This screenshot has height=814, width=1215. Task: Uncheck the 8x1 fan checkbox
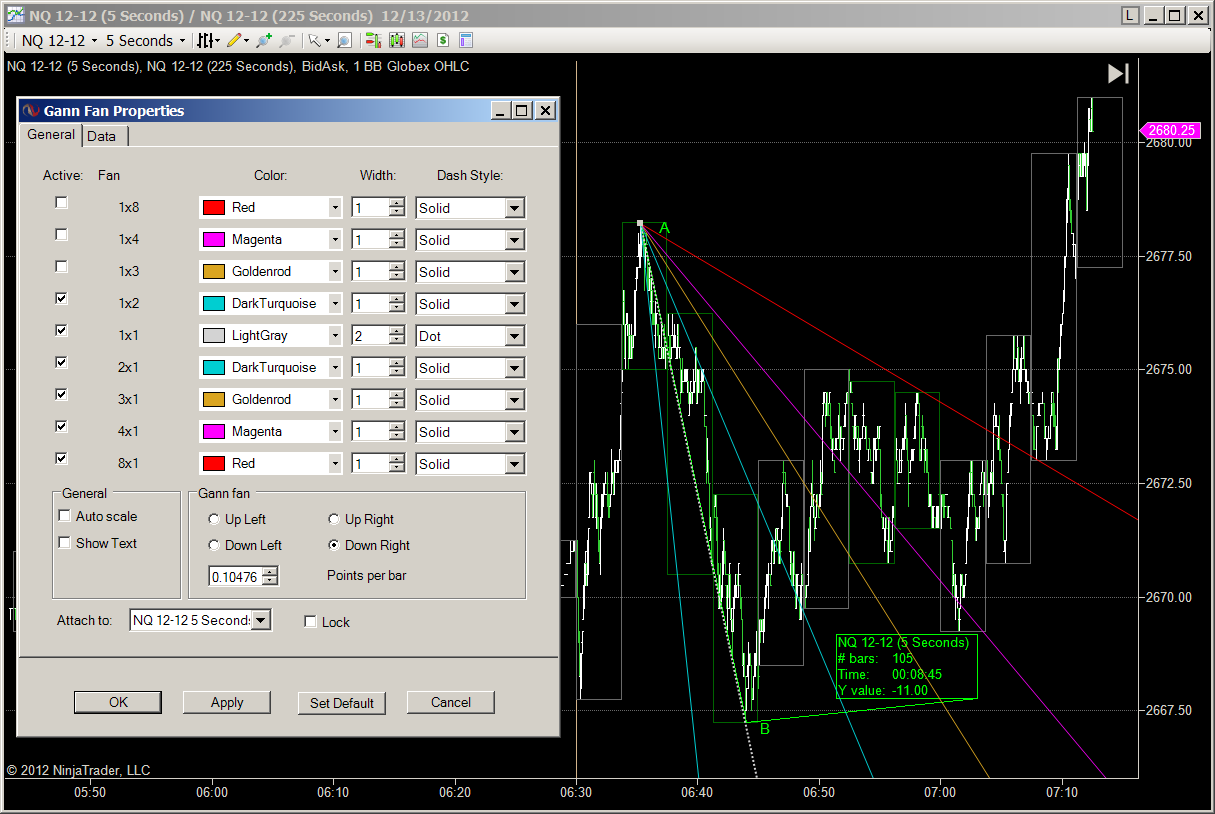point(62,458)
